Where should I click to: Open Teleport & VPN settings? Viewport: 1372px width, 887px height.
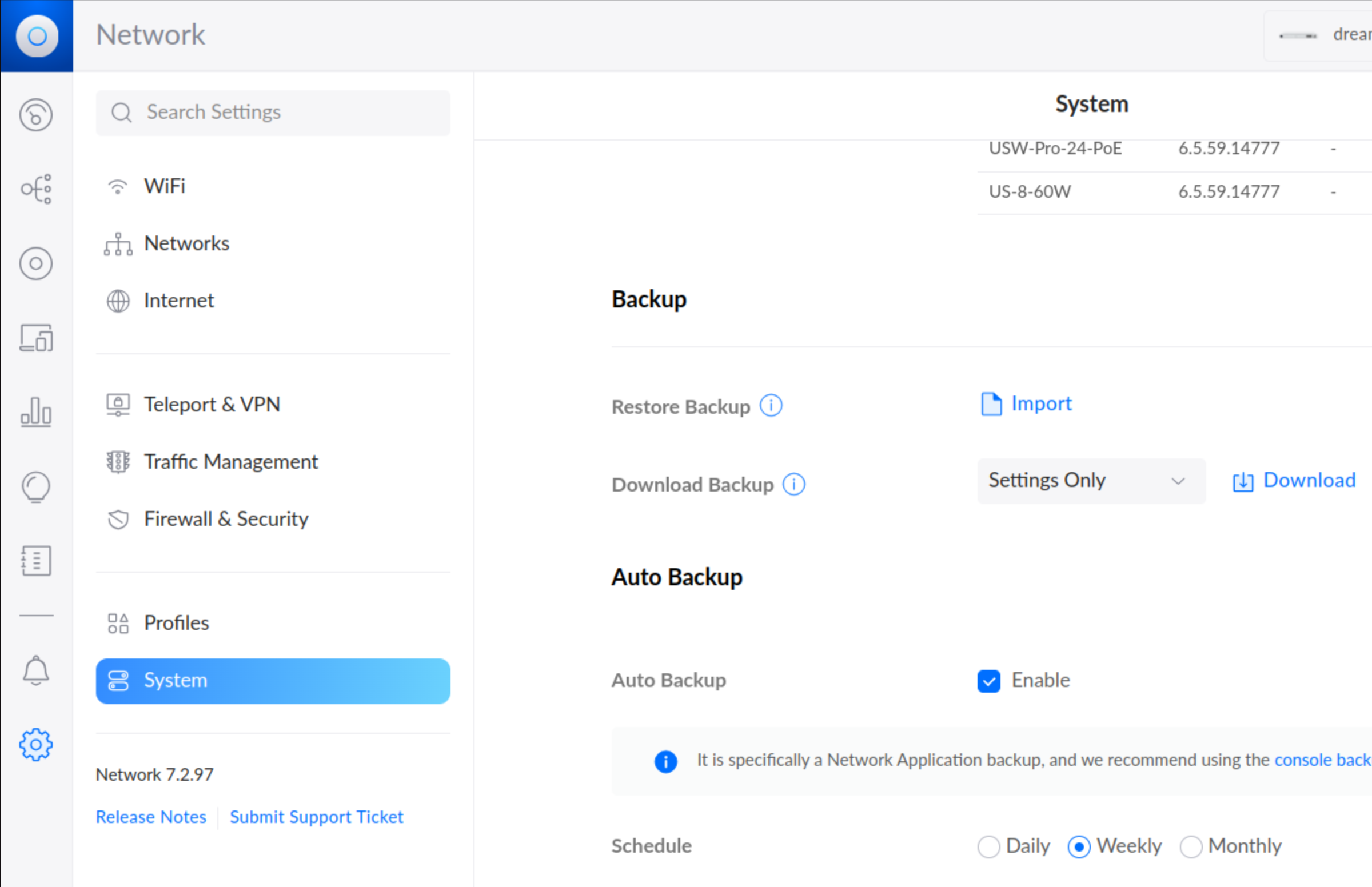tap(212, 404)
